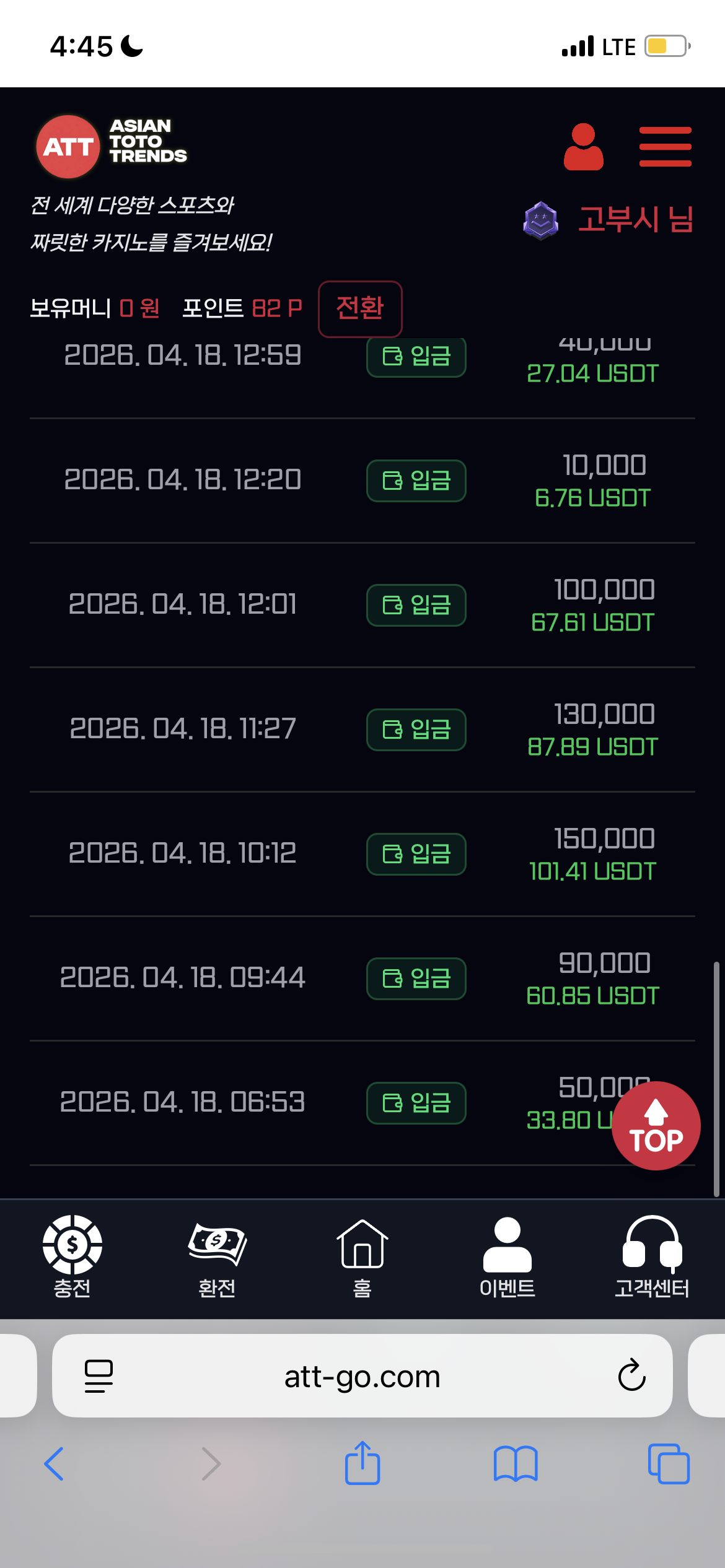The image size is (725, 1568).
Task: Go back with Safari back arrow
Action: click(54, 1464)
